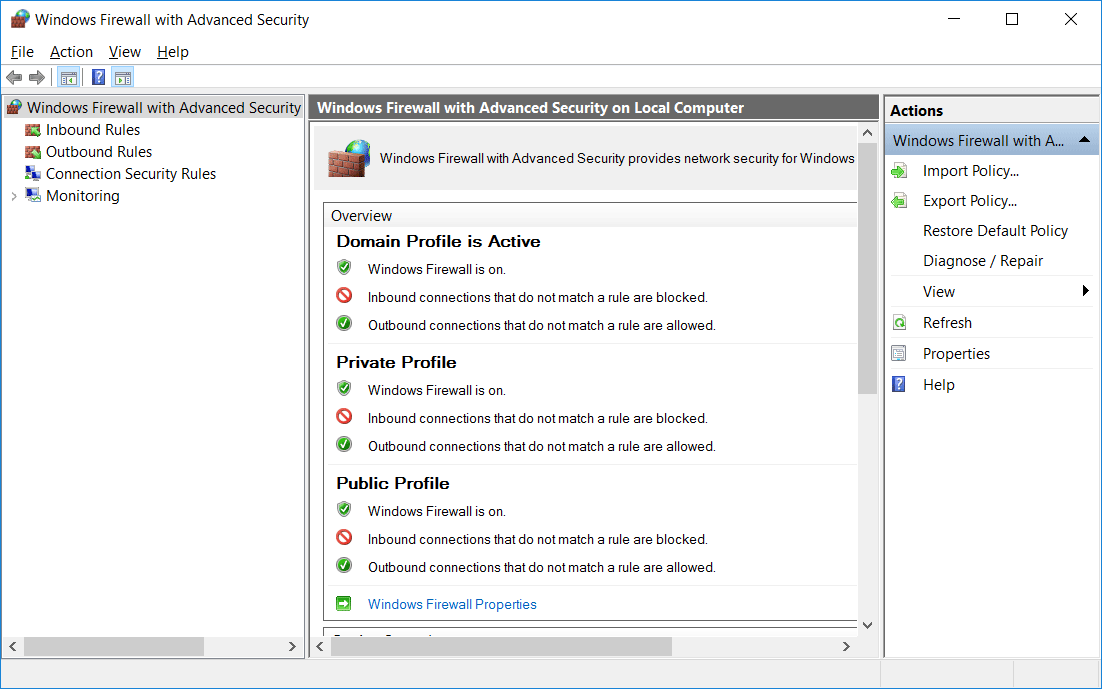Click Import Policy in Actions pane
The height and width of the screenshot is (689, 1102).
click(970, 171)
